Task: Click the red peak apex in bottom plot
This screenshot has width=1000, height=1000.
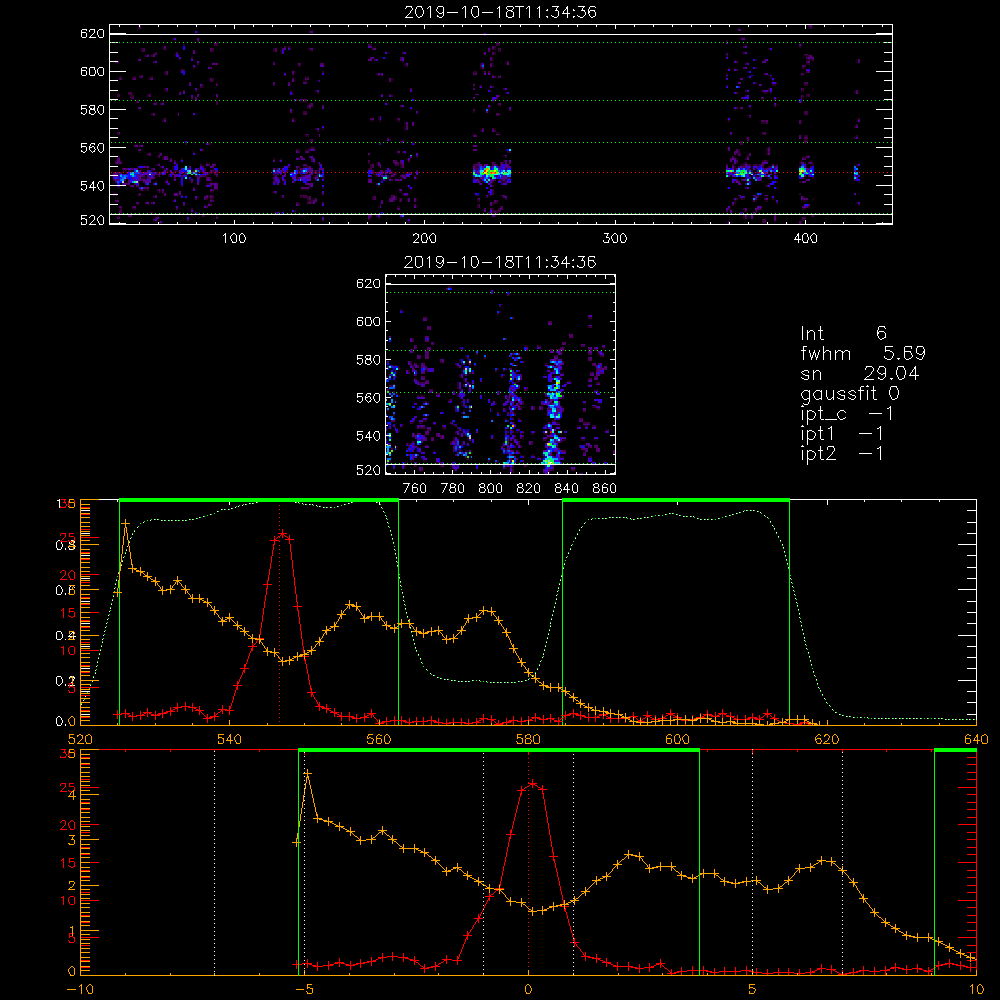Action: point(532,783)
